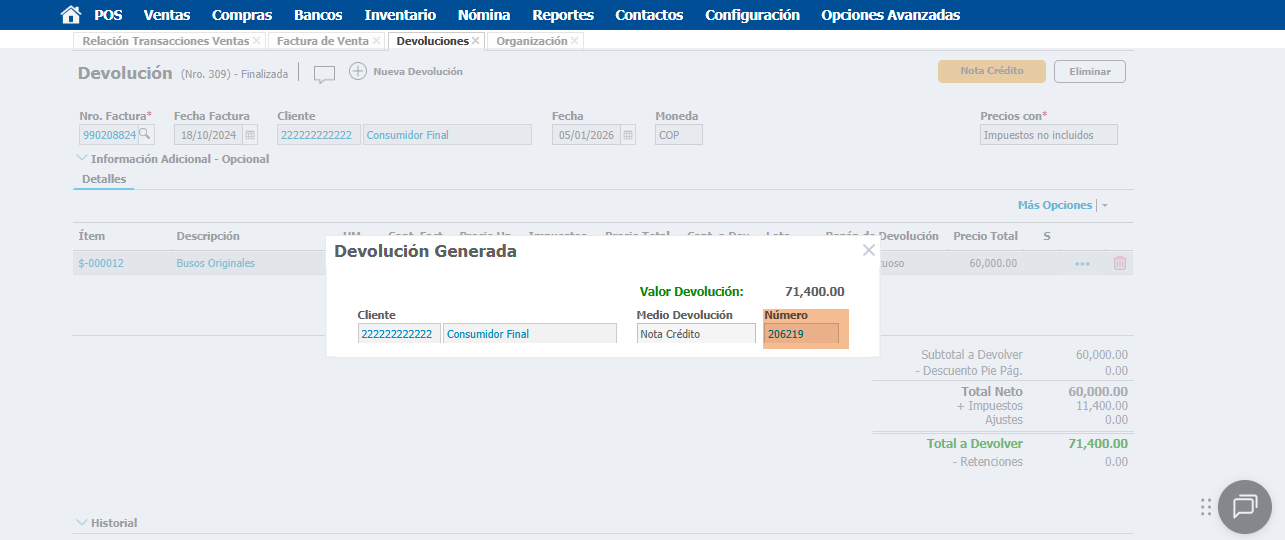Click the red trash icon in item row
This screenshot has height=540, width=1285.
click(1119, 263)
